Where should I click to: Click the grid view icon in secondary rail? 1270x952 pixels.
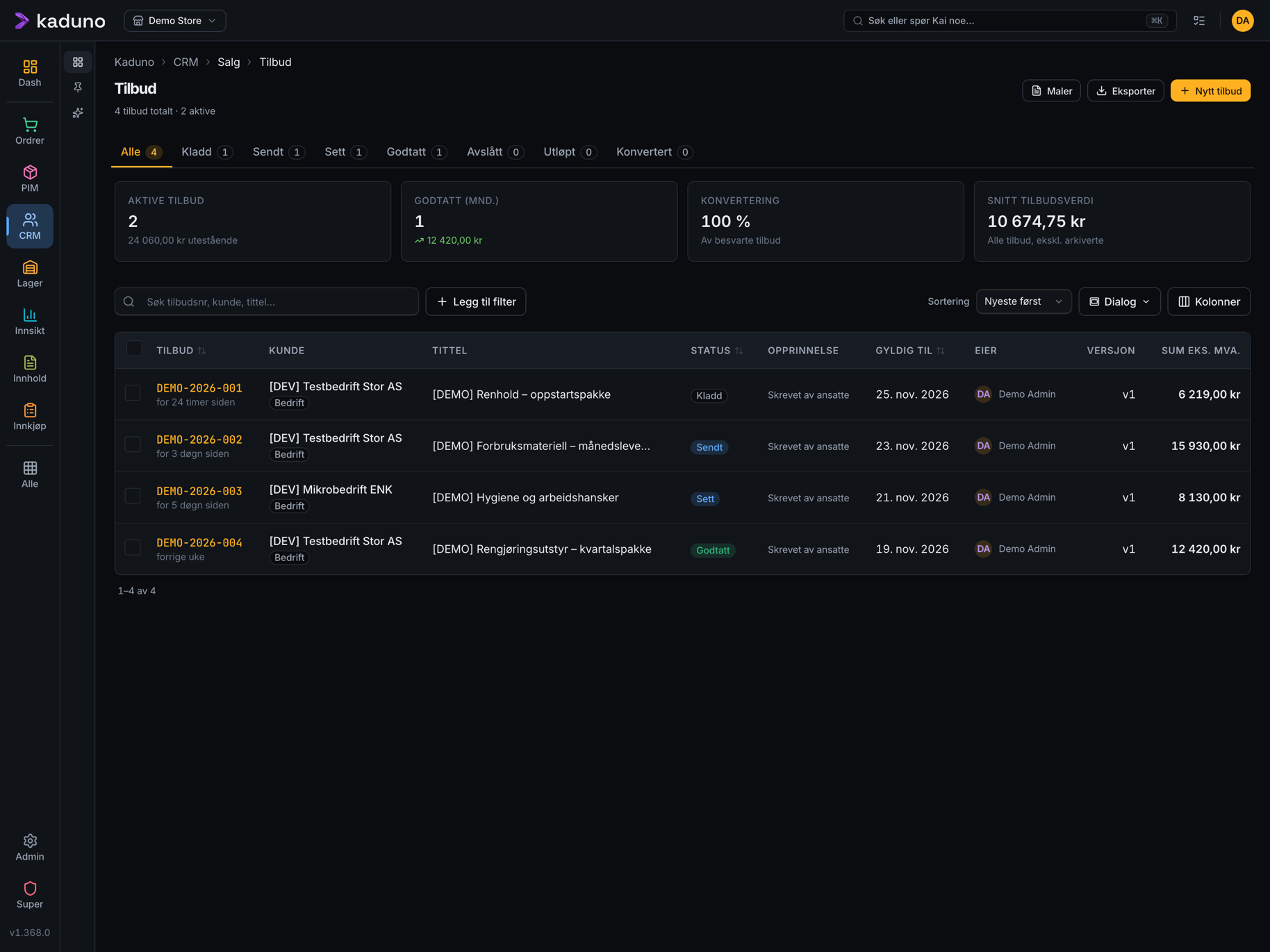pos(78,62)
